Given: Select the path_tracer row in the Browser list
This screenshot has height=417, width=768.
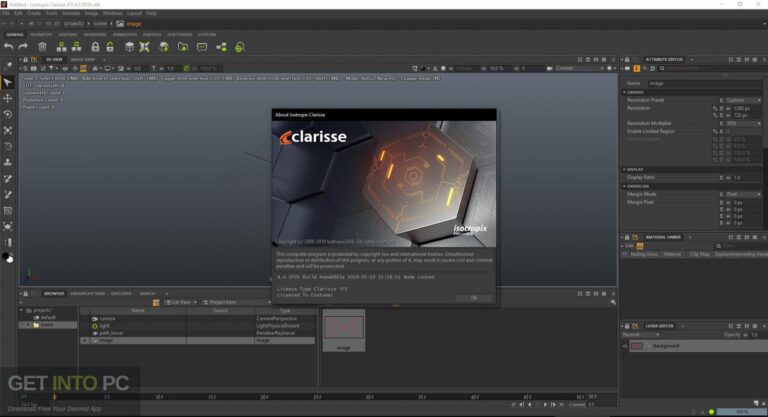Looking at the screenshot, I should [198, 333].
